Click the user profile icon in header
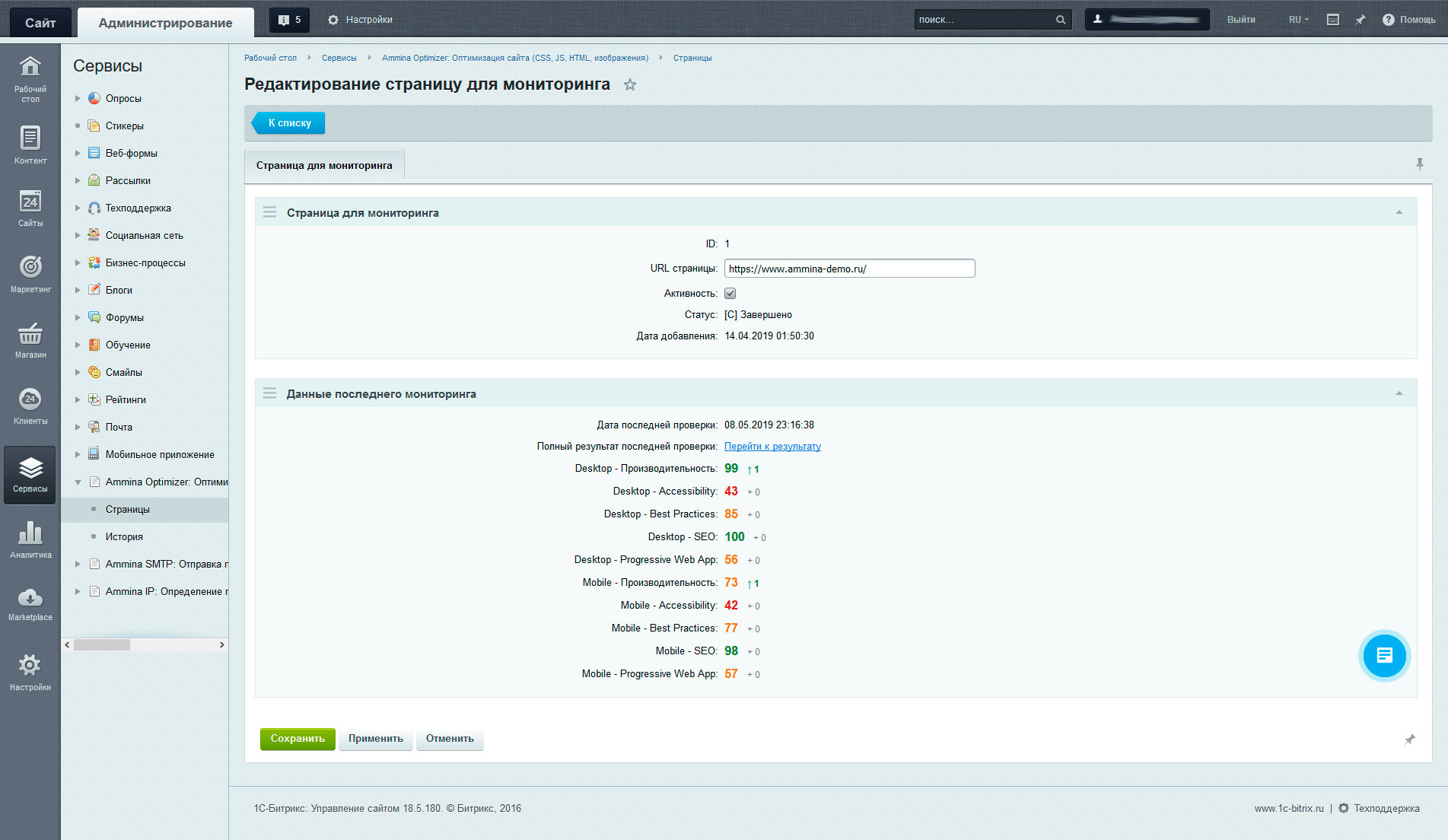The image size is (1448, 840). pos(1097,20)
